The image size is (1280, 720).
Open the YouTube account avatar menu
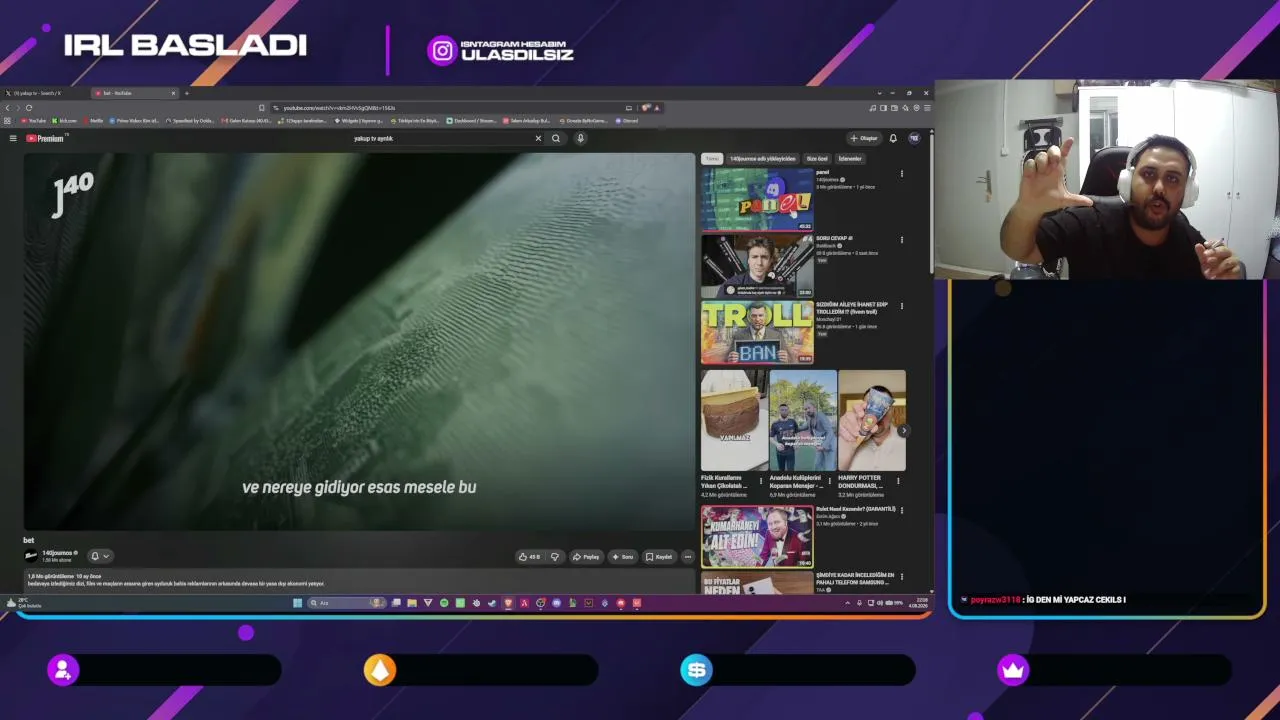click(914, 138)
